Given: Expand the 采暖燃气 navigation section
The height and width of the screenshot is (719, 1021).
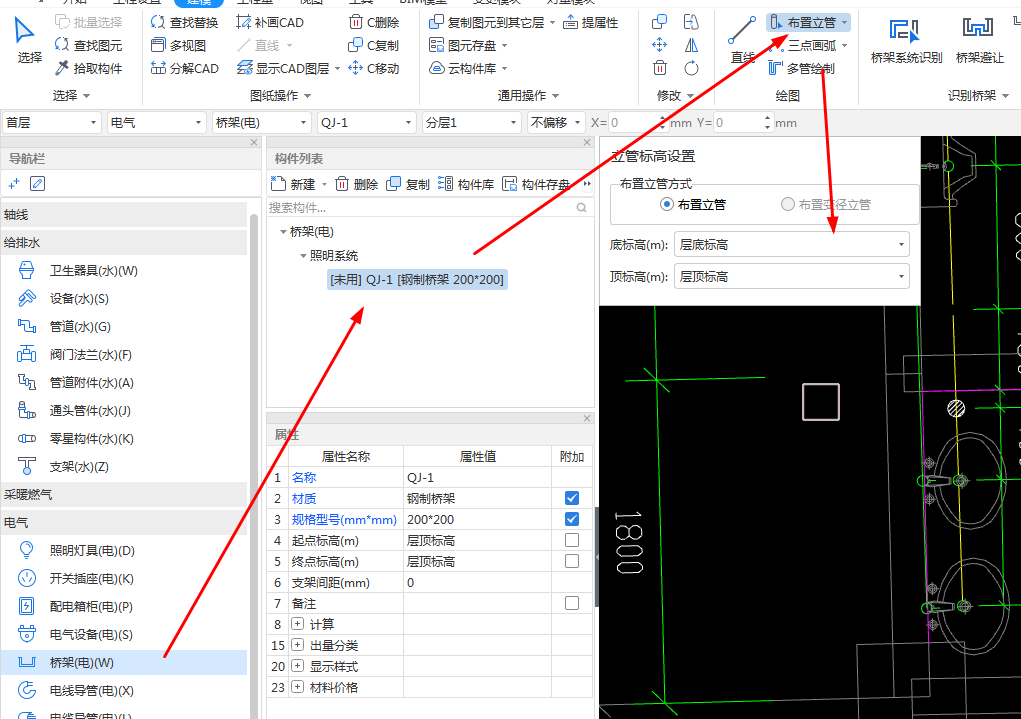Looking at the screenshot, I should (x=124, y=494).
